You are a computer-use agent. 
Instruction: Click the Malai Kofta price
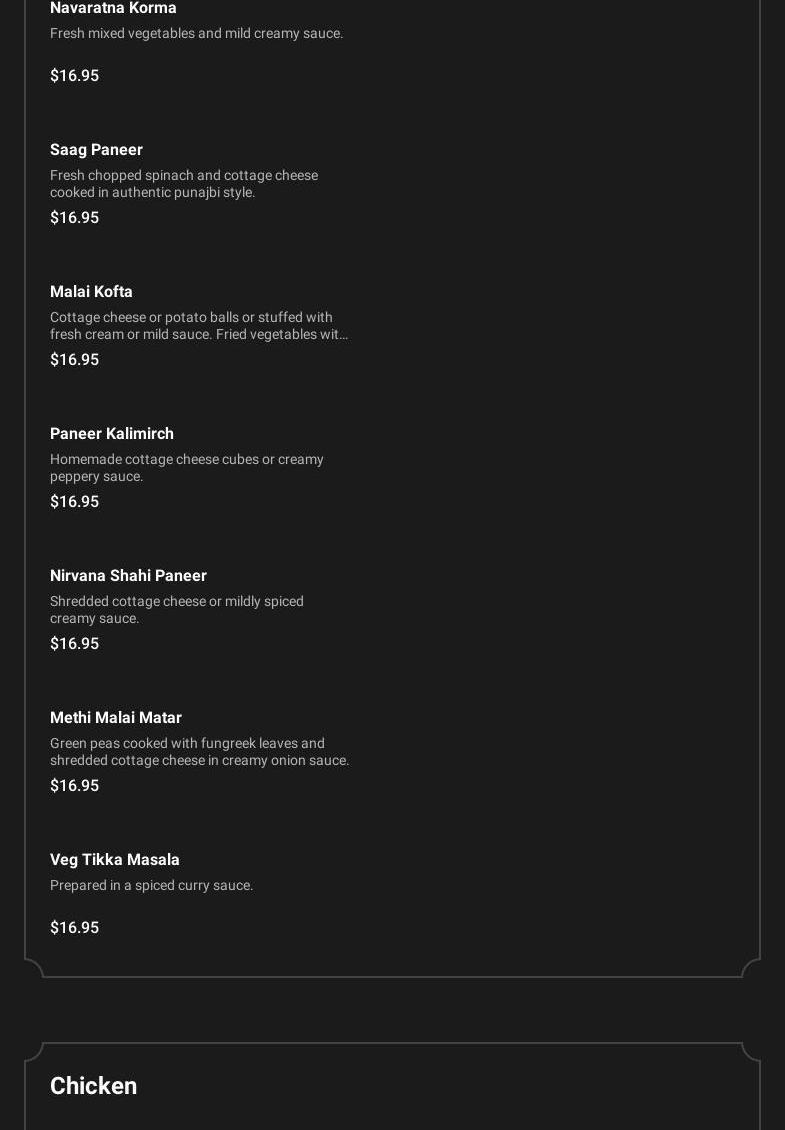74,359
